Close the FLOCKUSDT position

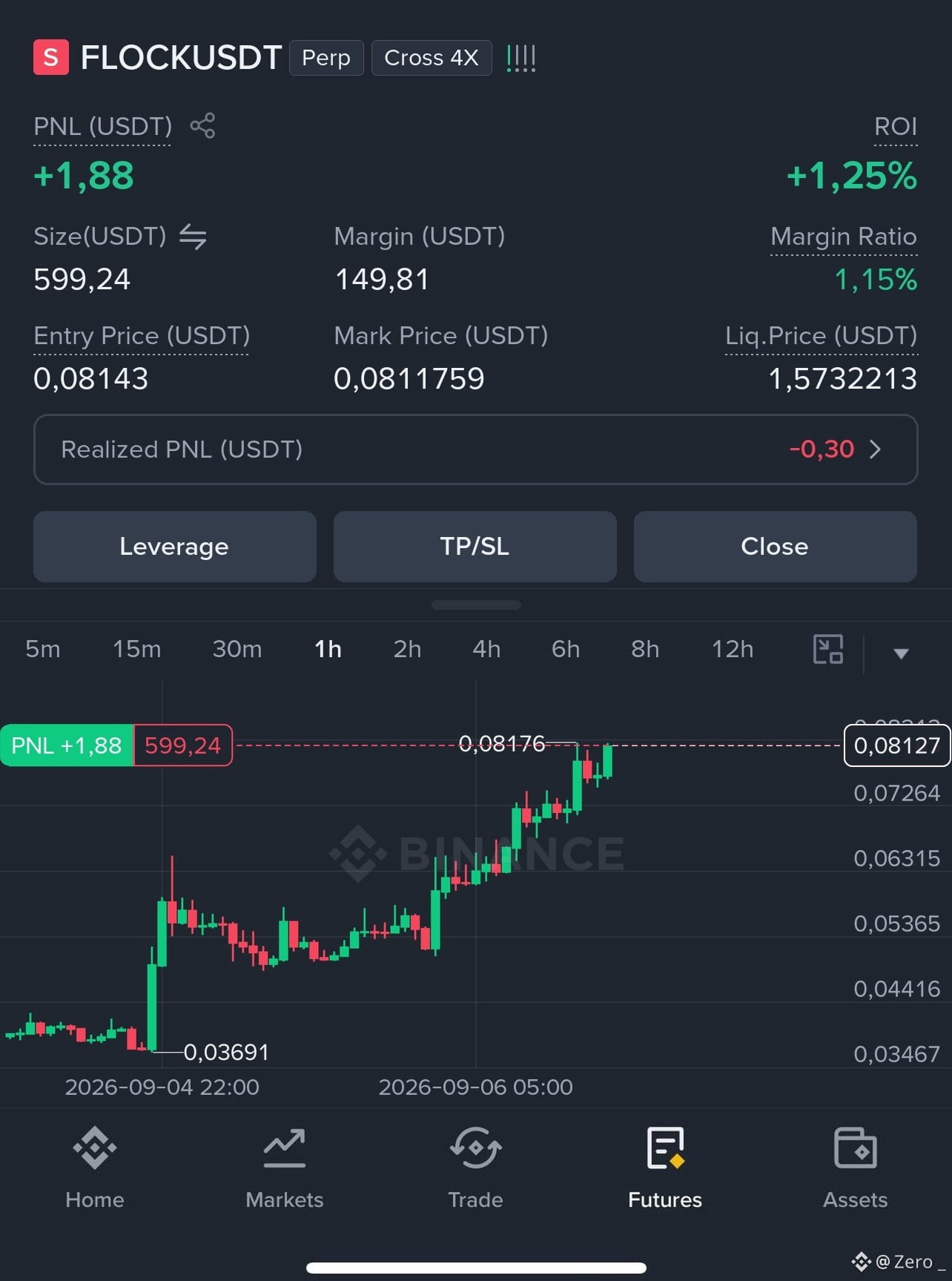(x=775, y=547)
